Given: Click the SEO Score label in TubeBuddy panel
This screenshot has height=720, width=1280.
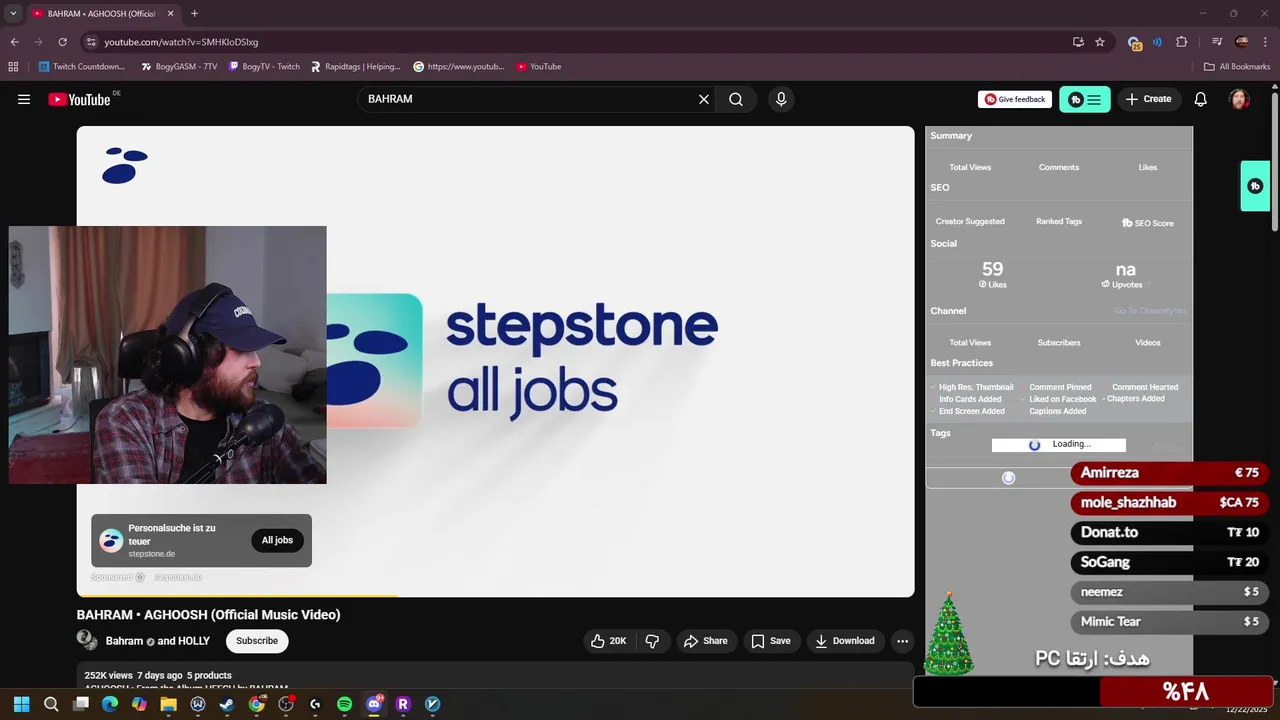Looking at the screenshot, I should (x=1148, y=223).
